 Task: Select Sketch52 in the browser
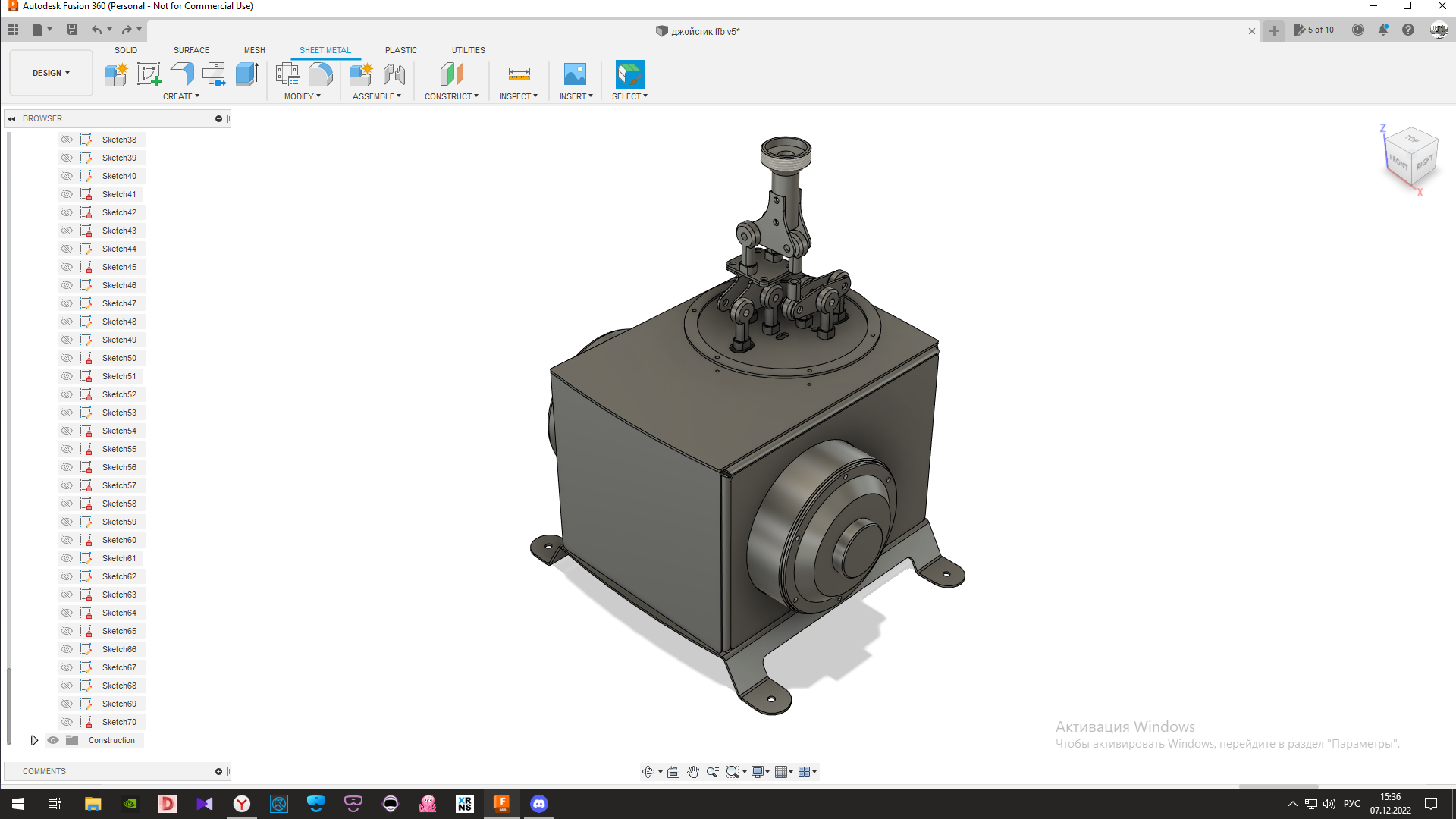[x=119, y=394]
